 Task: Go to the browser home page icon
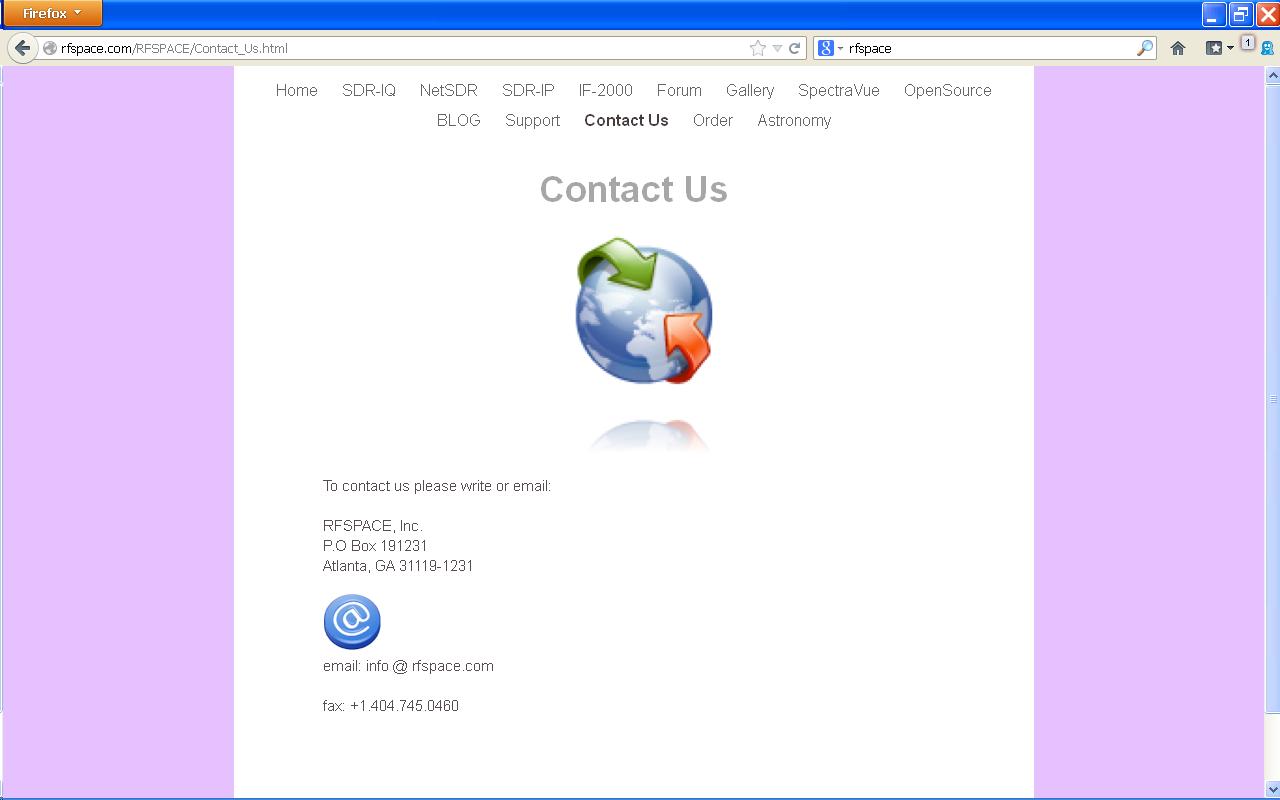tap(1178, 48)
